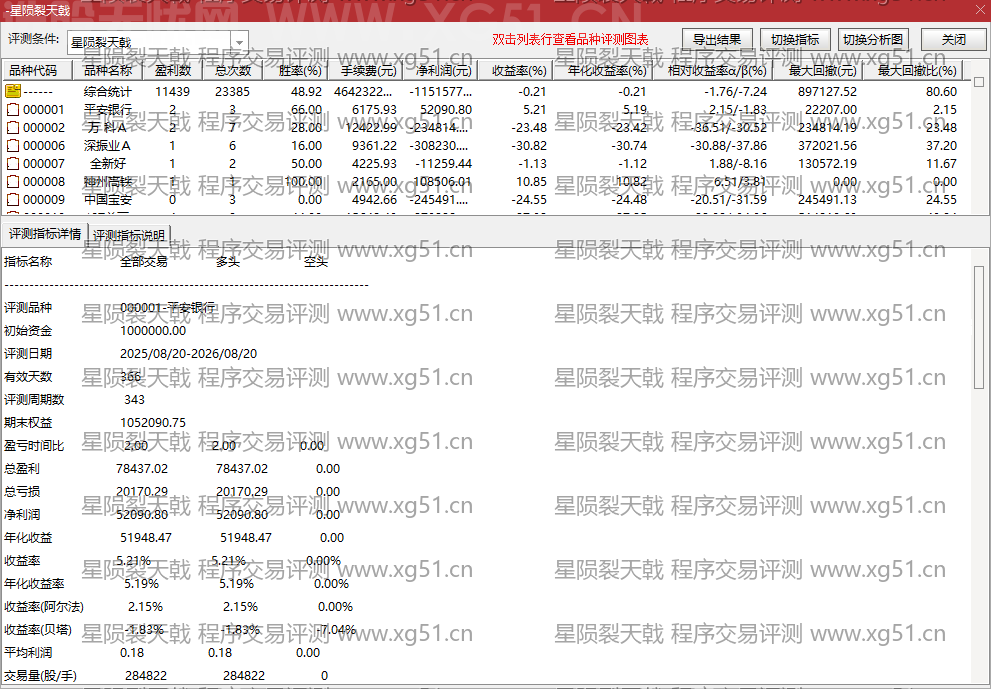
Task: Sort by 收益率(%) column header
Action: coord(516,70)
